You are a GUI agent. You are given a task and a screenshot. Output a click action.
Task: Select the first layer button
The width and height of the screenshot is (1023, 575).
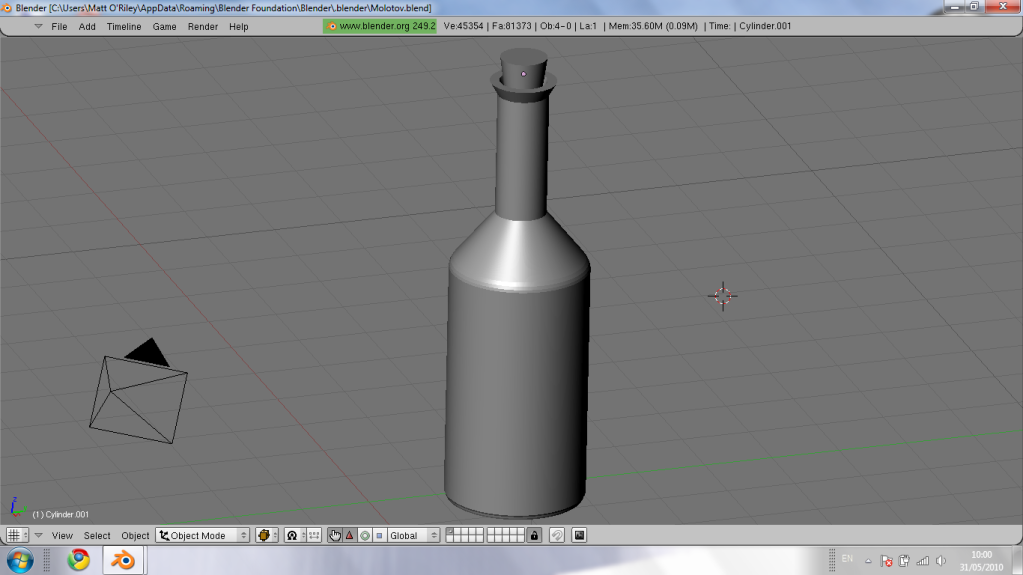click(x=450, y=532)
